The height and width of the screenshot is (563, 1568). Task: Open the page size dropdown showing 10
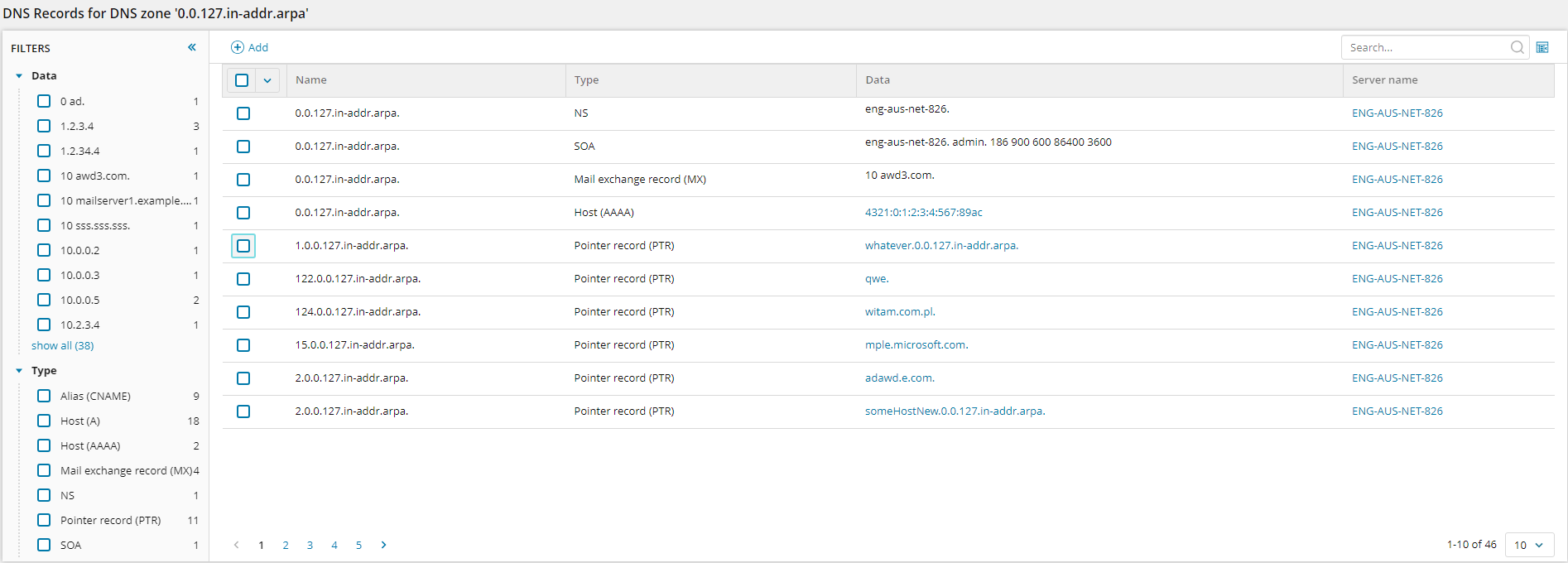pyautogui.click(x=1528, y=545)
